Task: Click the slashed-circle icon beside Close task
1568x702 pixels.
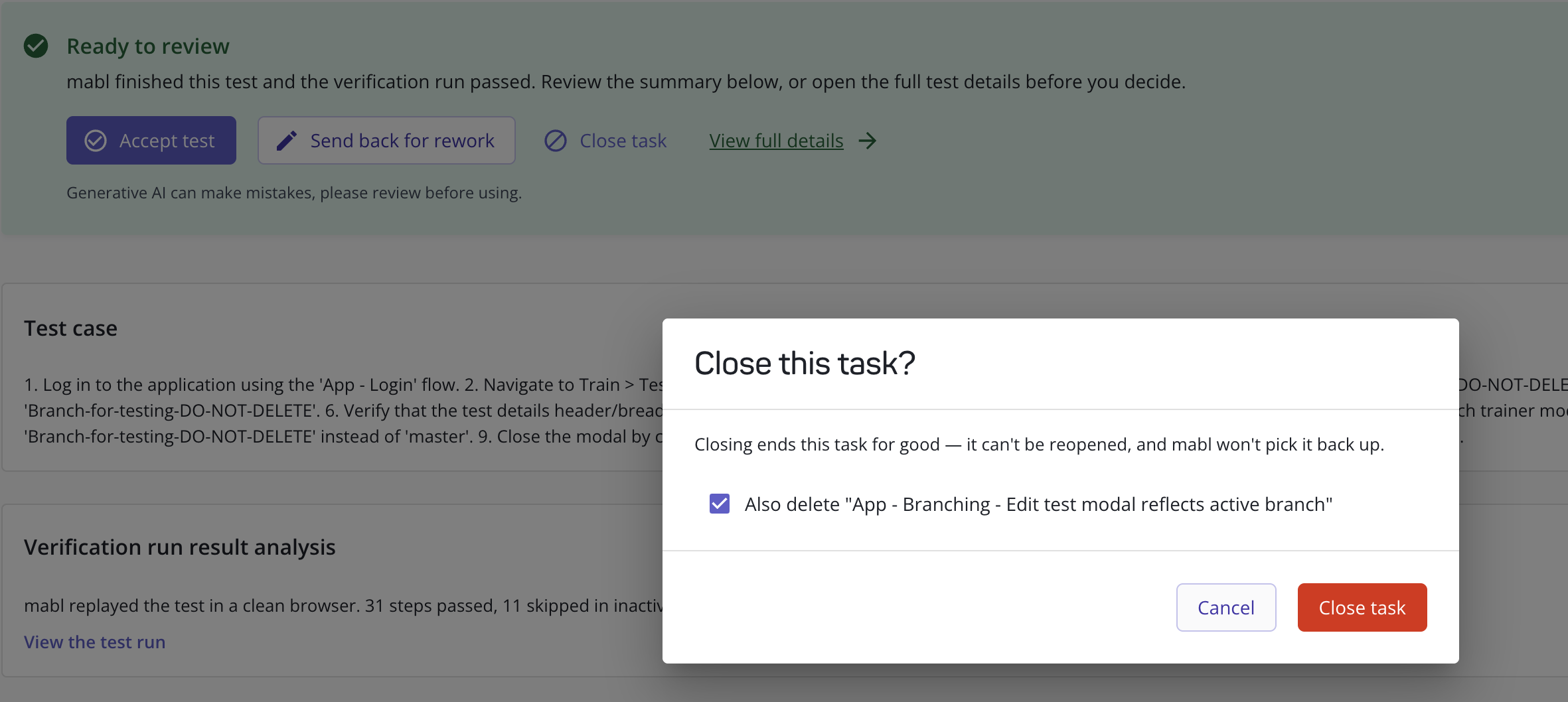Action: 556,141
